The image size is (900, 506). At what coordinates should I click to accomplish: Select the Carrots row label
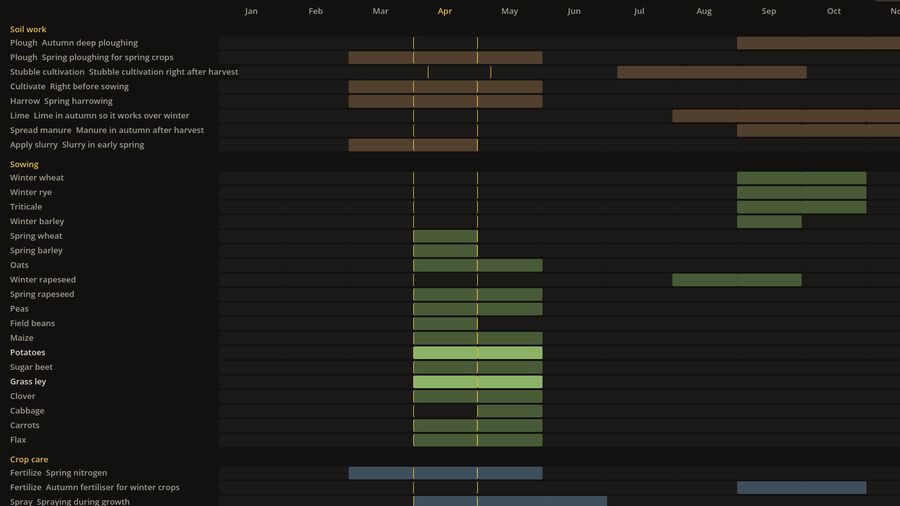tap(25, 425)
